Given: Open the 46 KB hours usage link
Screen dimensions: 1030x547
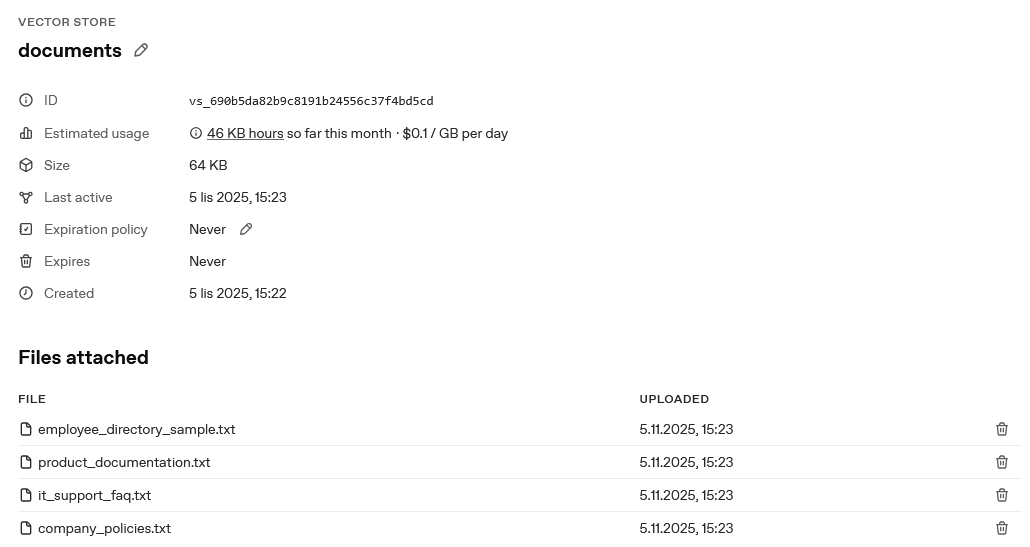Looking at the screenshot, I should click(245, 133).
